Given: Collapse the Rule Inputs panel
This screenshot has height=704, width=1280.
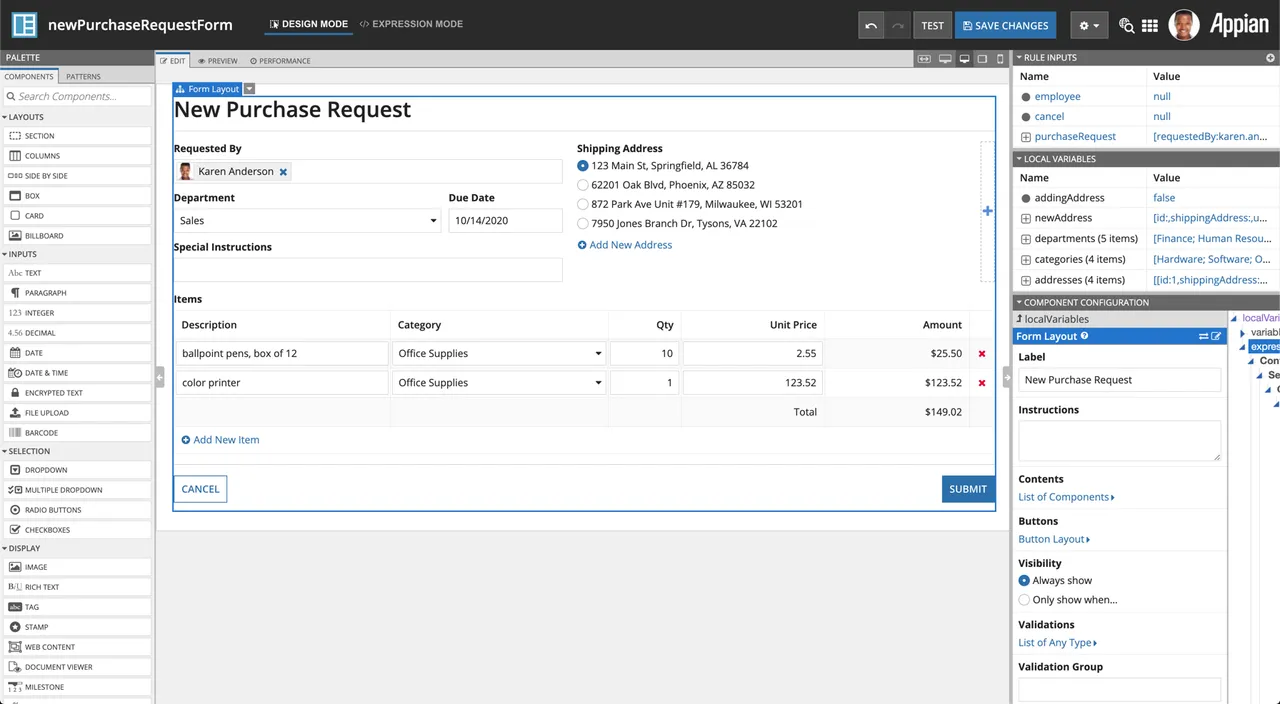Looking at the screenshot, I should point(1018,58).
